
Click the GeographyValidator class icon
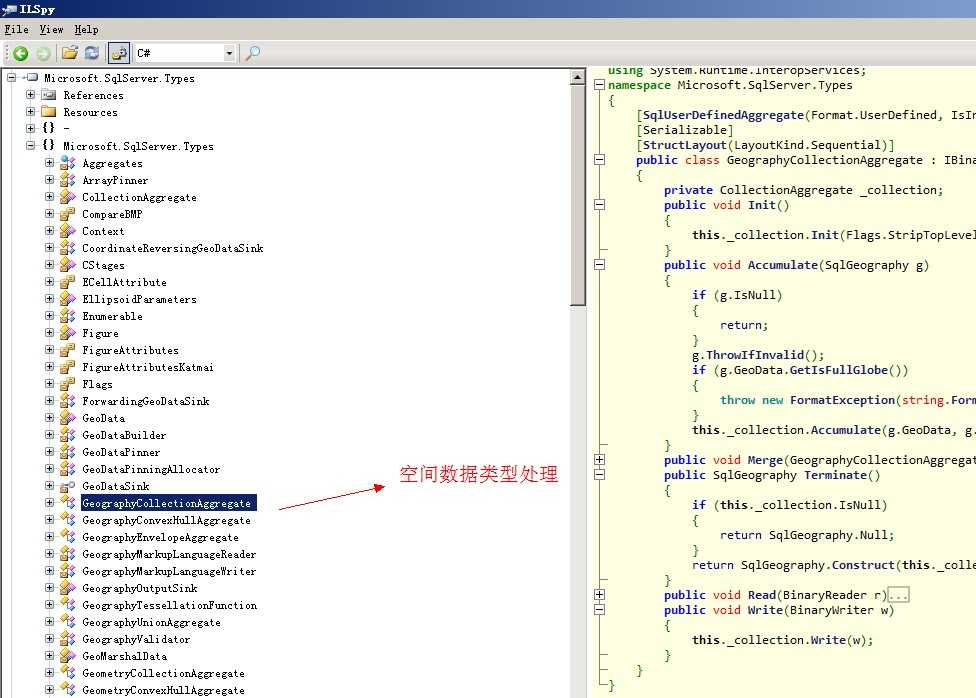[x=67, y=639]
